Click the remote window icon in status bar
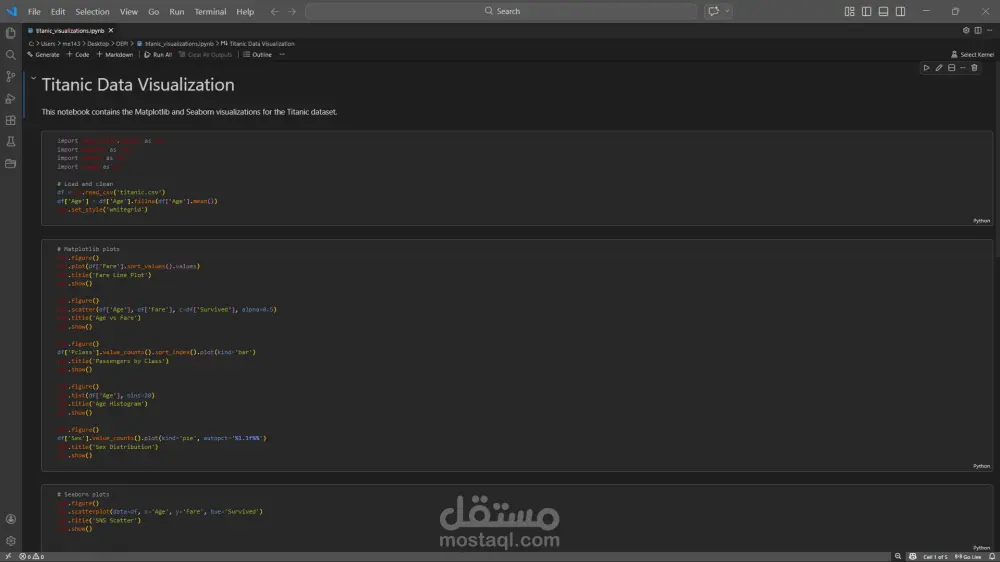This screenshot has height=562, width=1000. pyautogui.click(x=8, y=557)
